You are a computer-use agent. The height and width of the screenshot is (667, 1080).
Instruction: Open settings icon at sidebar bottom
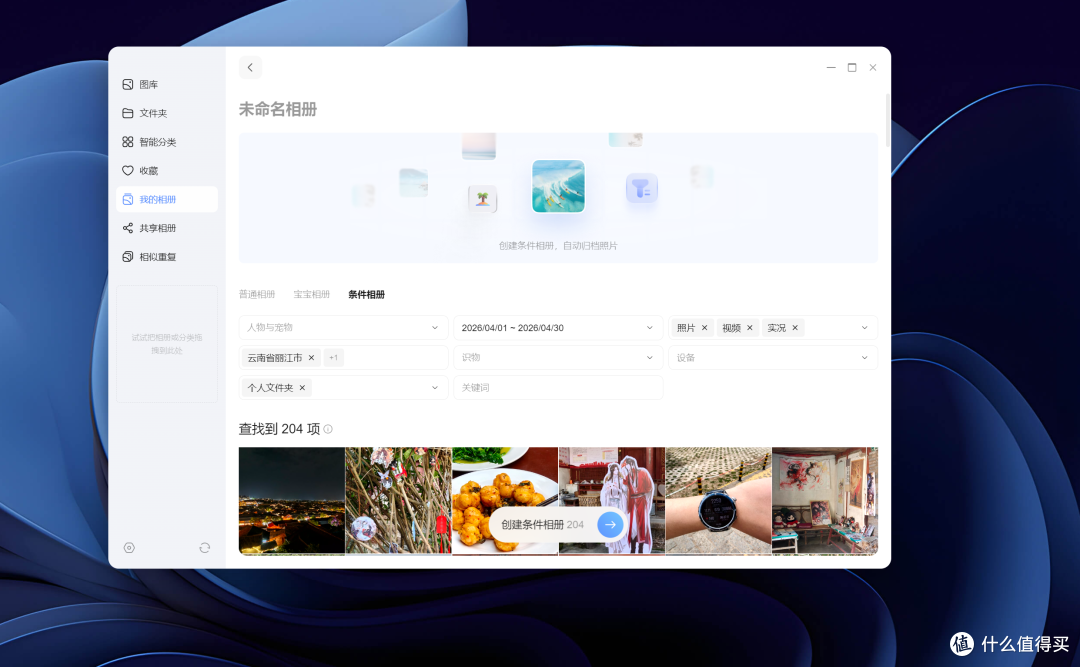[129, 548]
